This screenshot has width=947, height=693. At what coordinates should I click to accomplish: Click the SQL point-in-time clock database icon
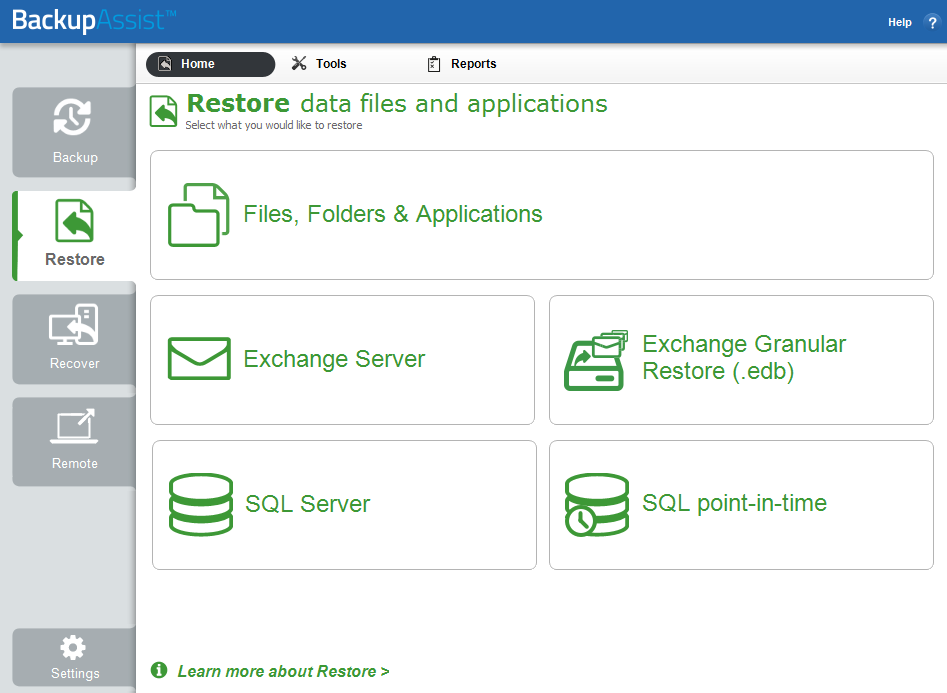[597, 504]
